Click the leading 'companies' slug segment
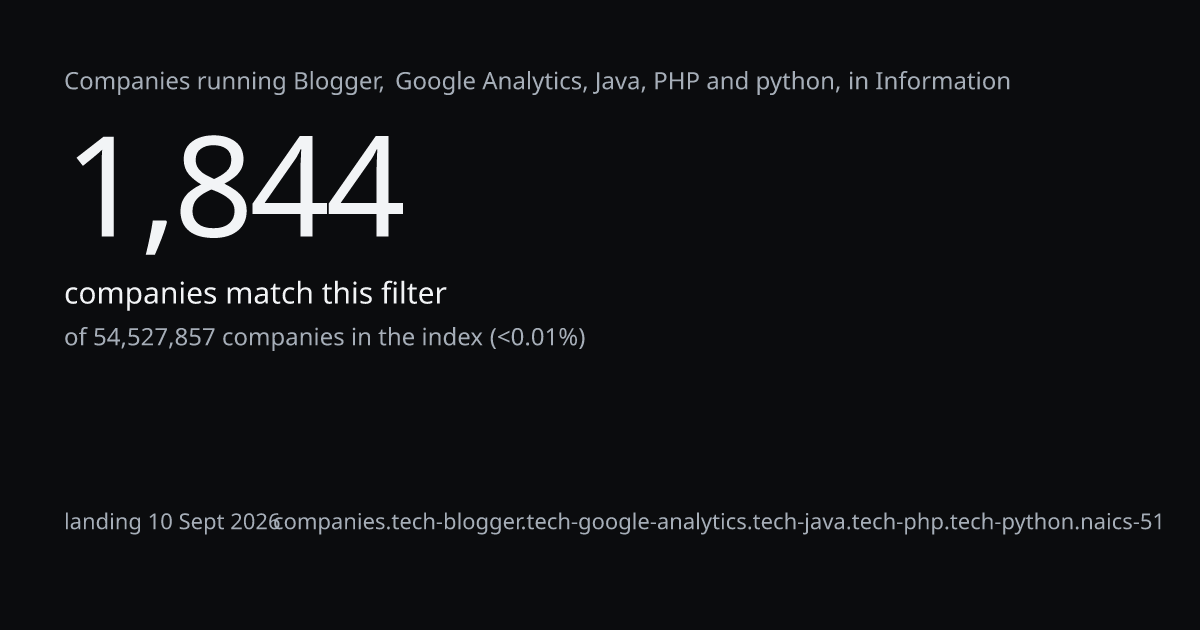Screen dimensions: 1200x630 click(329, 522)
